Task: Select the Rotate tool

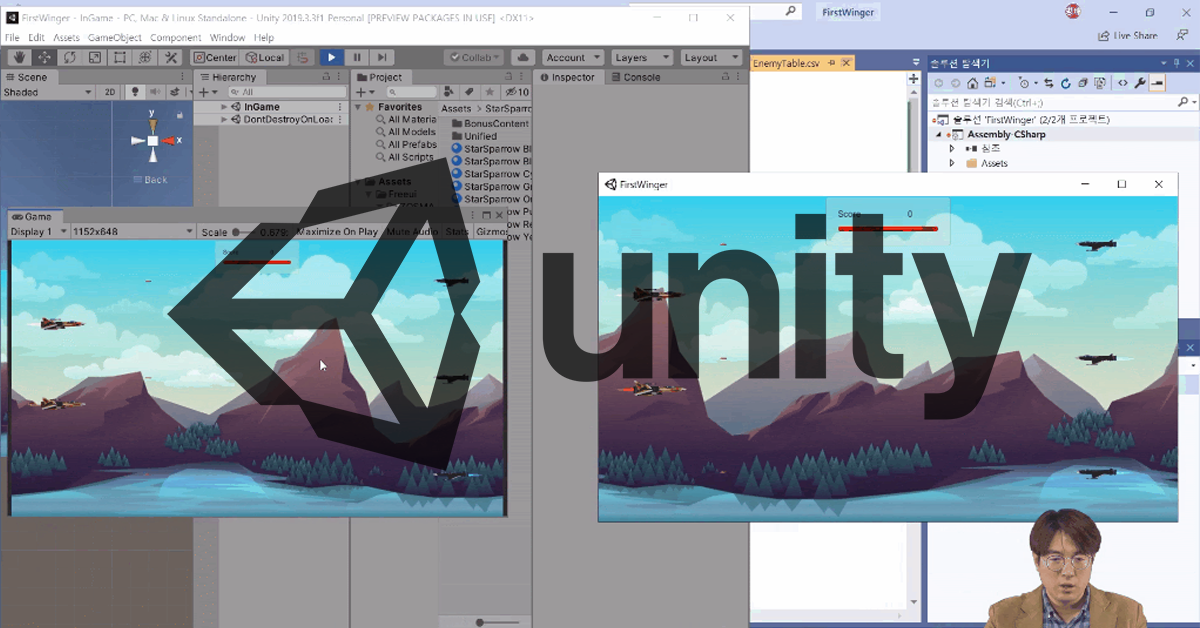Action: pyautogui.click(x=69, y=58)
